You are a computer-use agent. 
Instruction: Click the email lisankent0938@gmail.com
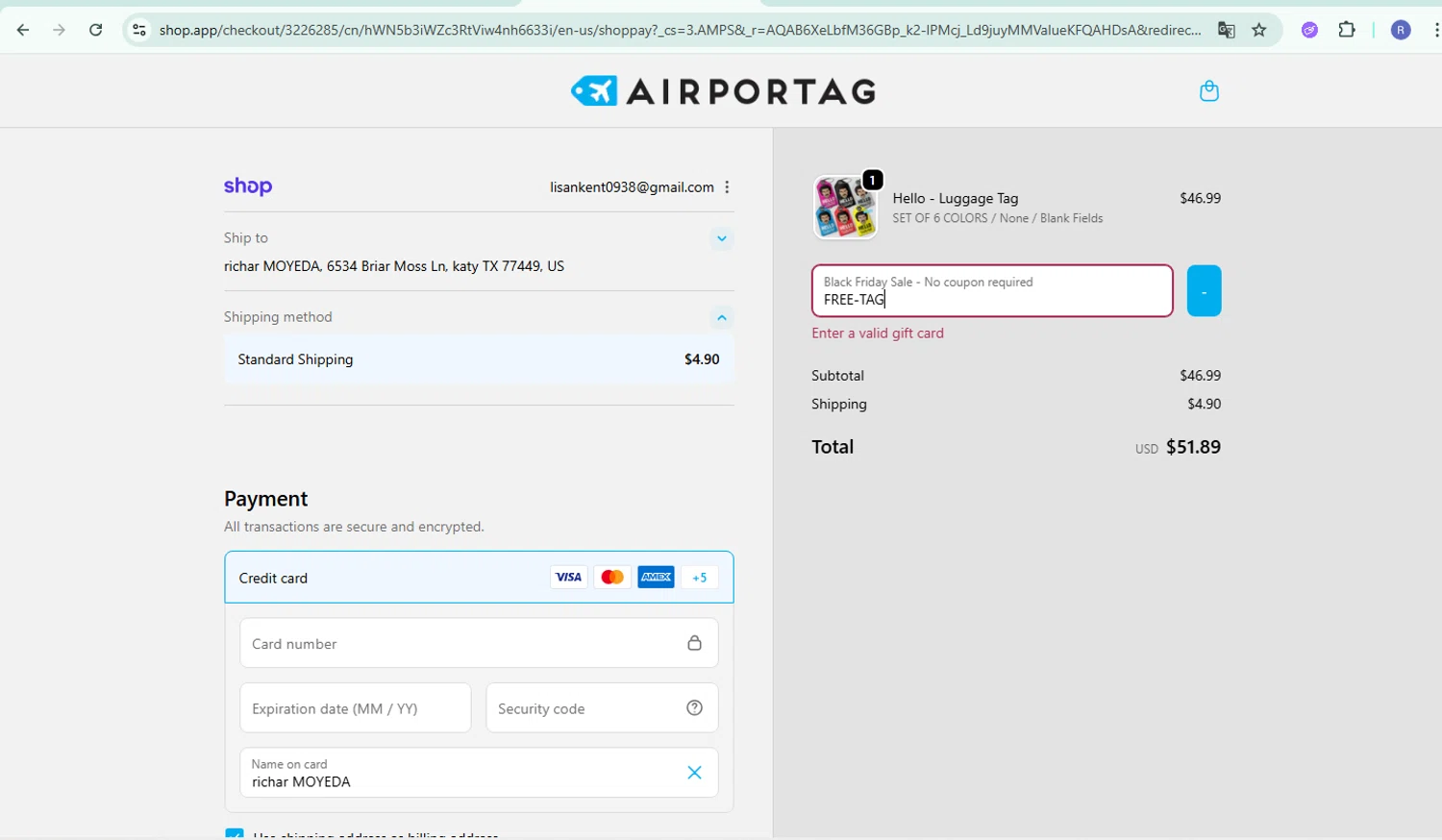click(x=632, y=187)
